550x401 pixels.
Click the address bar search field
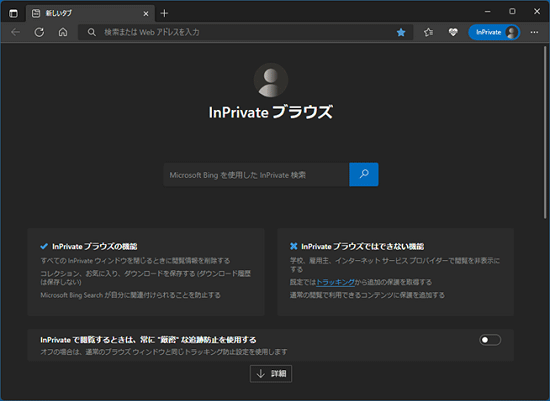pos(245,32)
